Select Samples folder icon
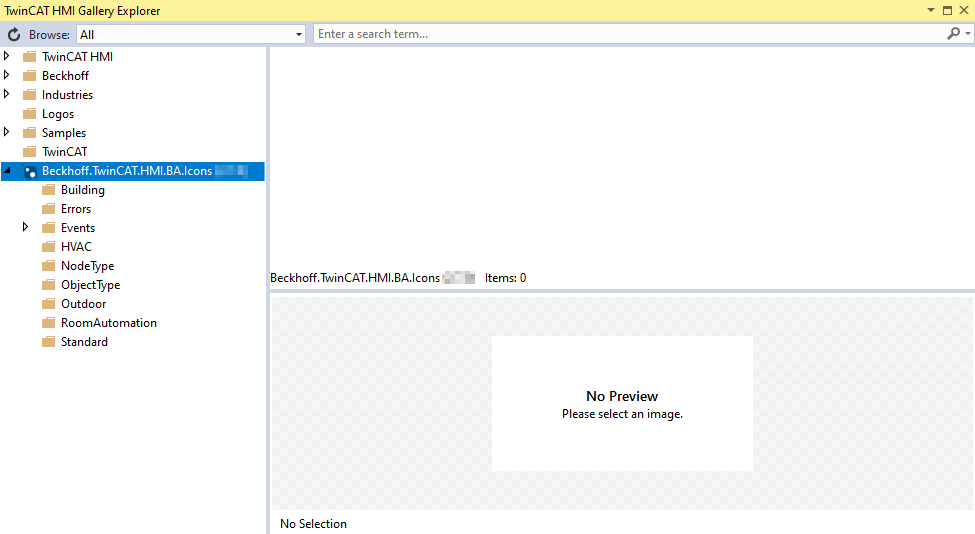Viewport: 975px width, 534px height. coord(29,132)
